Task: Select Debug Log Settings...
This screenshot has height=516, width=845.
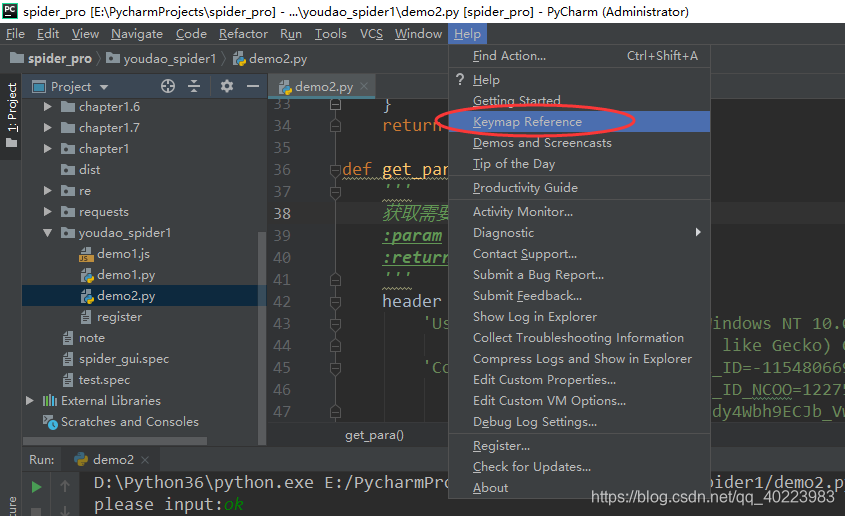Action: point(579,422)
